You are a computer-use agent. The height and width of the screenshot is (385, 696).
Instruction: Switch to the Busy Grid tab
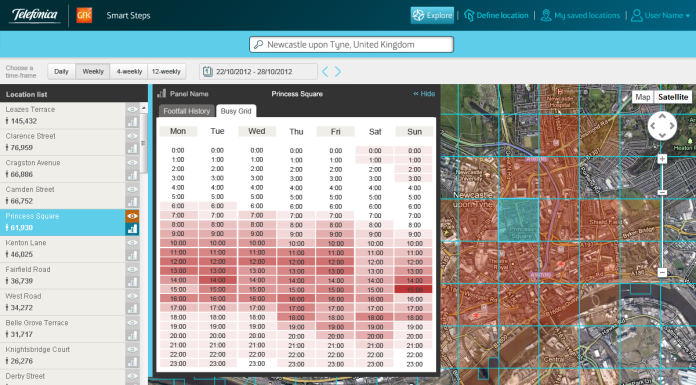click(x=236, y=111)
